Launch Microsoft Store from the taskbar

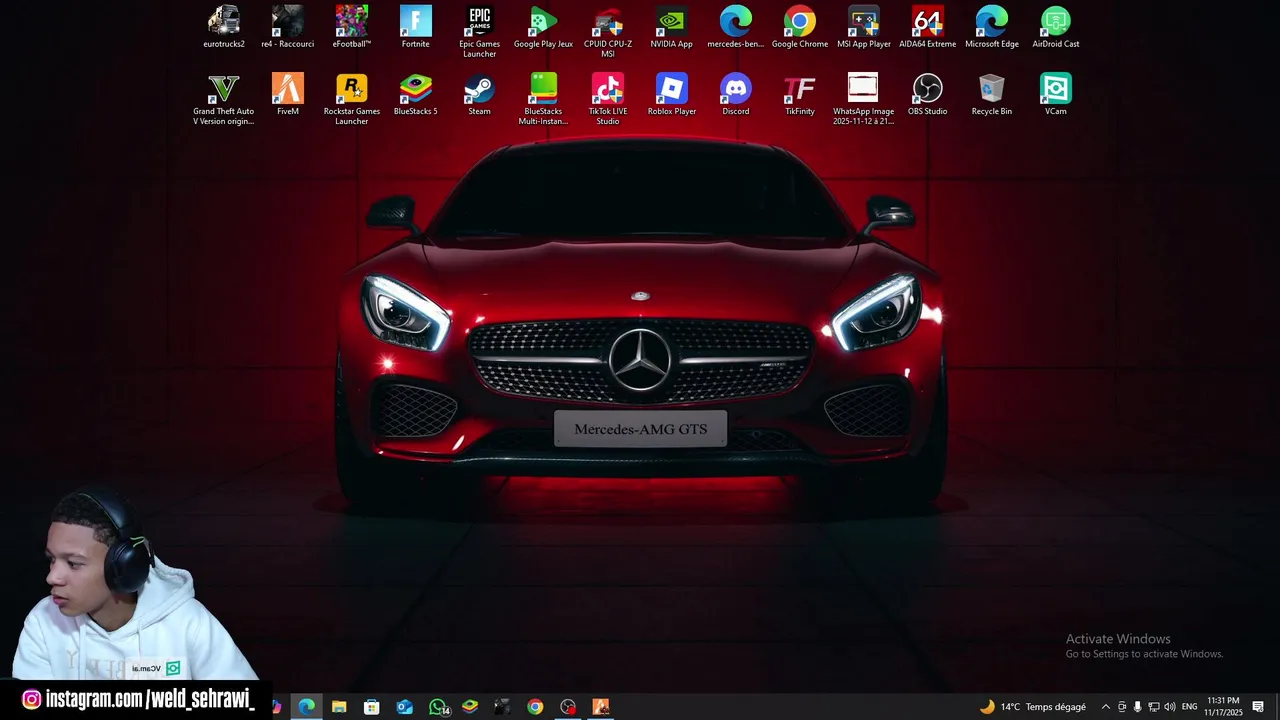[x=372, y=707]
